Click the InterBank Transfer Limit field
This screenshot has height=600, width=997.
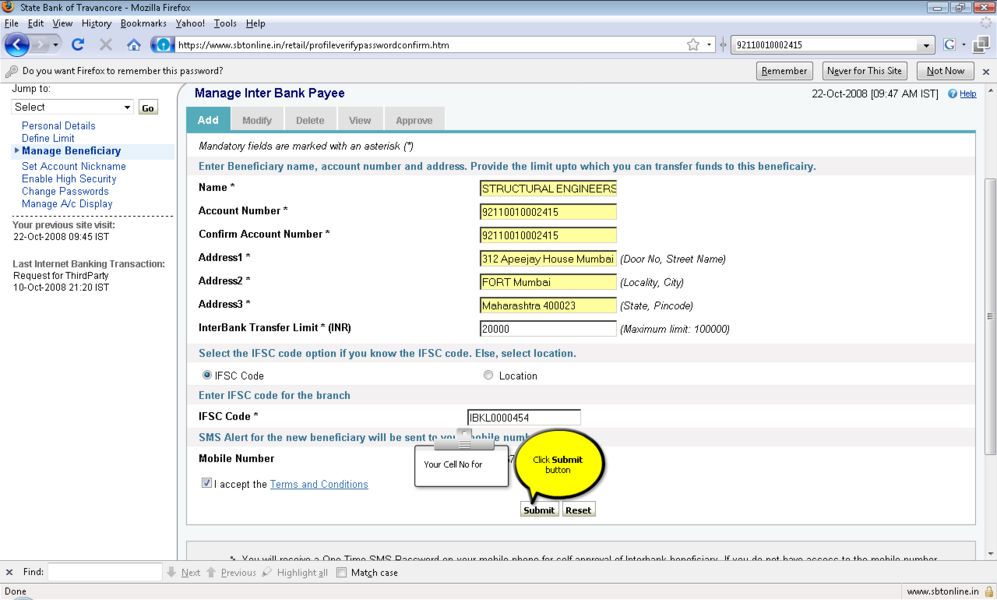(x=547, y=329)
